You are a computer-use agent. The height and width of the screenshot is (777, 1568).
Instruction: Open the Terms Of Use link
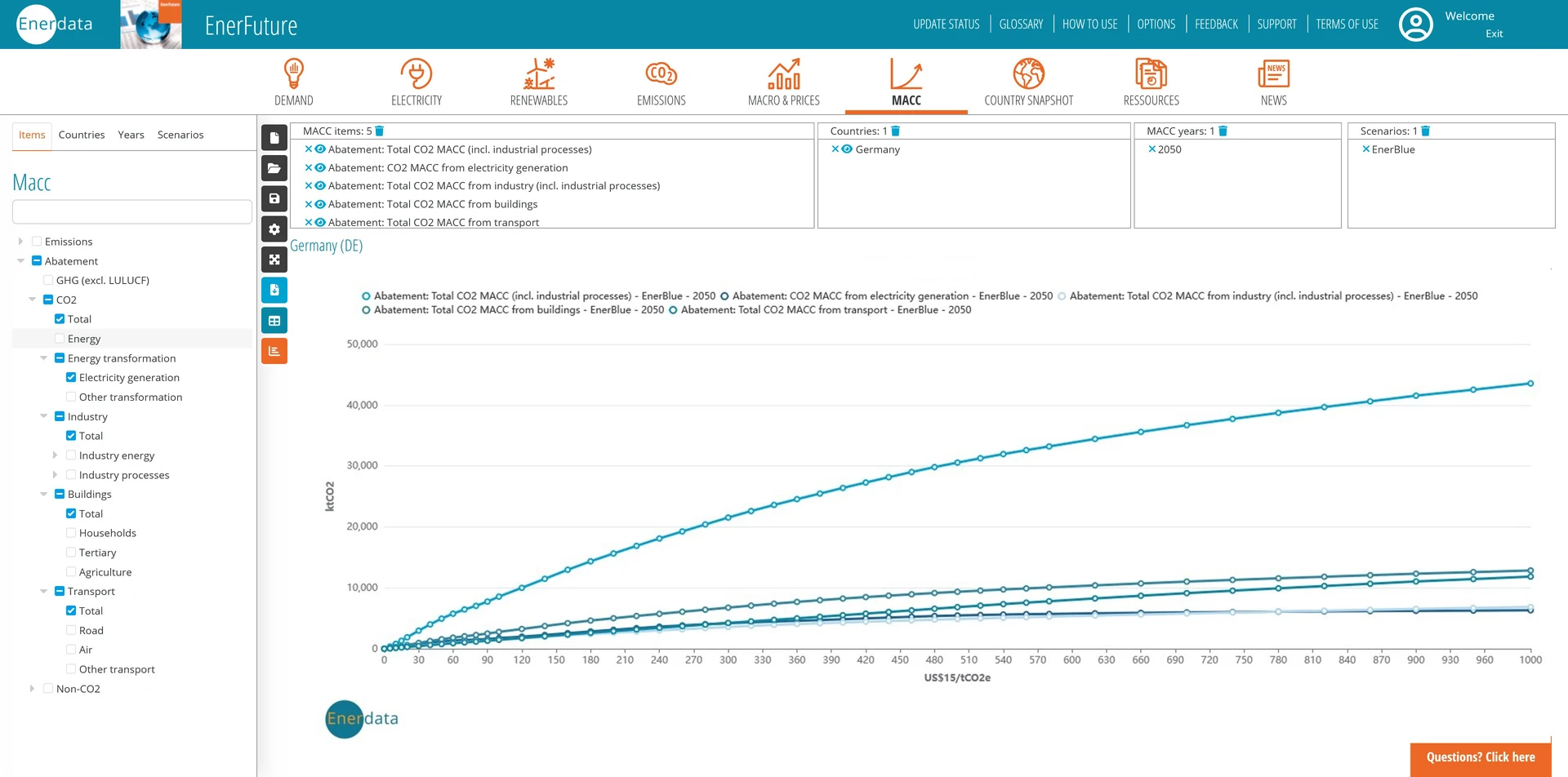point(1347,24)
